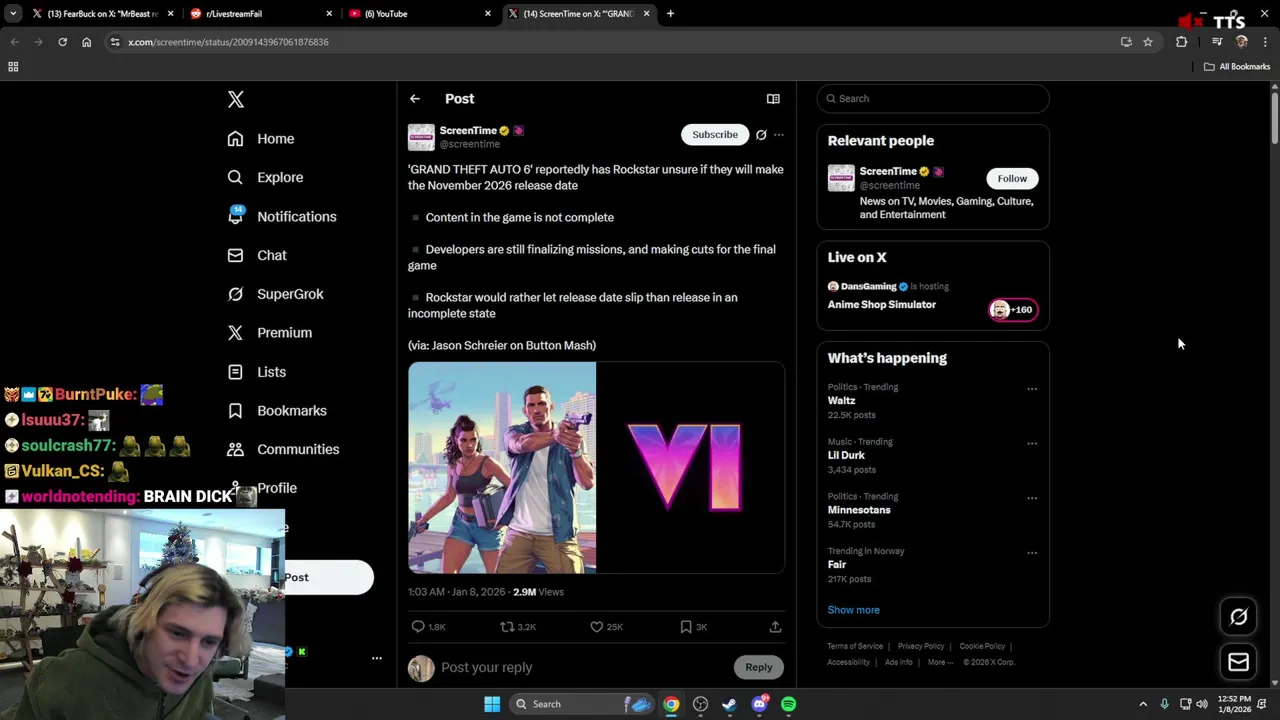
Task: Open Spotify from the taskbar
Action: (x=789, y=704)
